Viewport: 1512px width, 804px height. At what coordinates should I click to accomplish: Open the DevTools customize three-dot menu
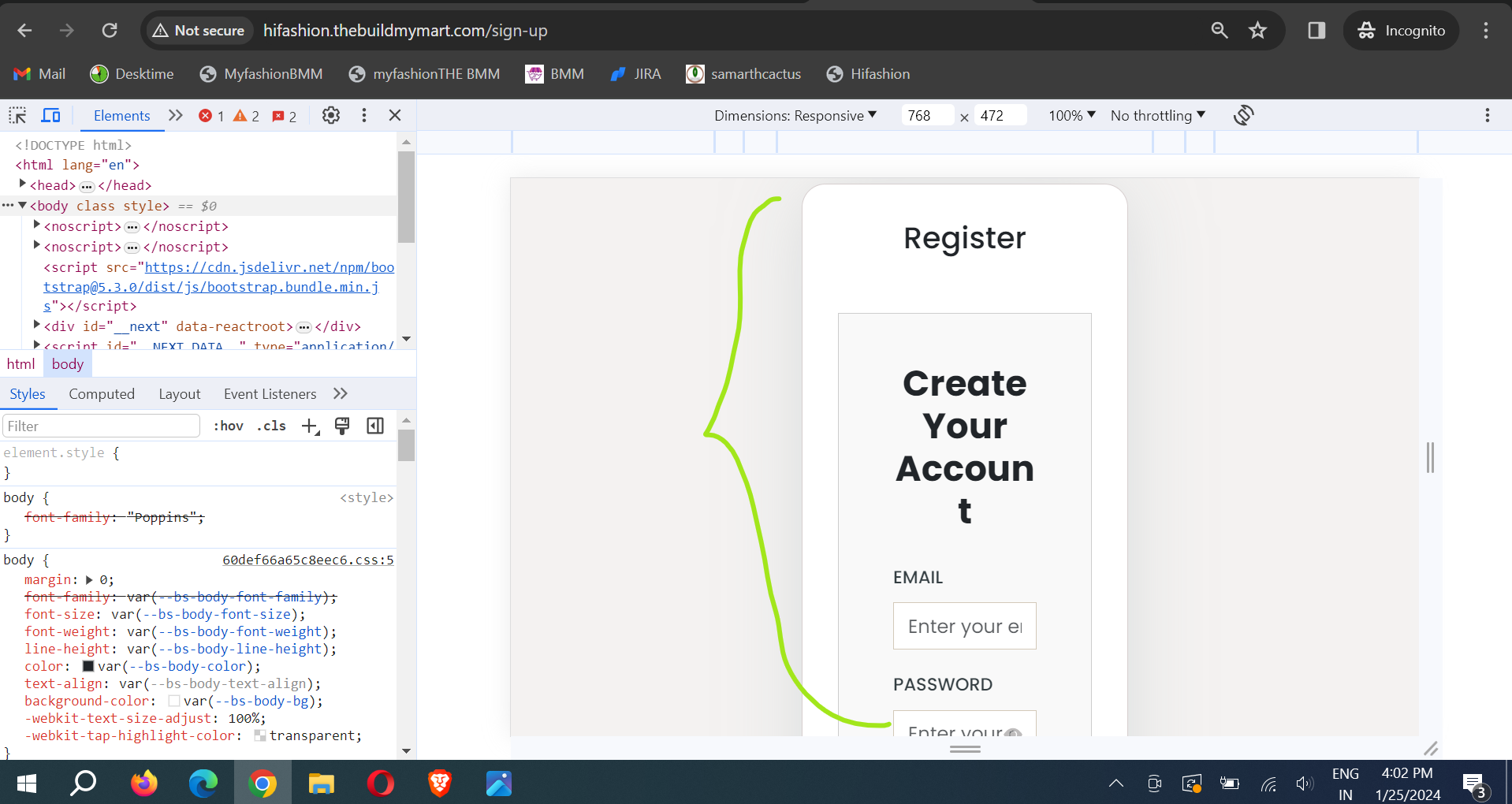coord(364,116)
